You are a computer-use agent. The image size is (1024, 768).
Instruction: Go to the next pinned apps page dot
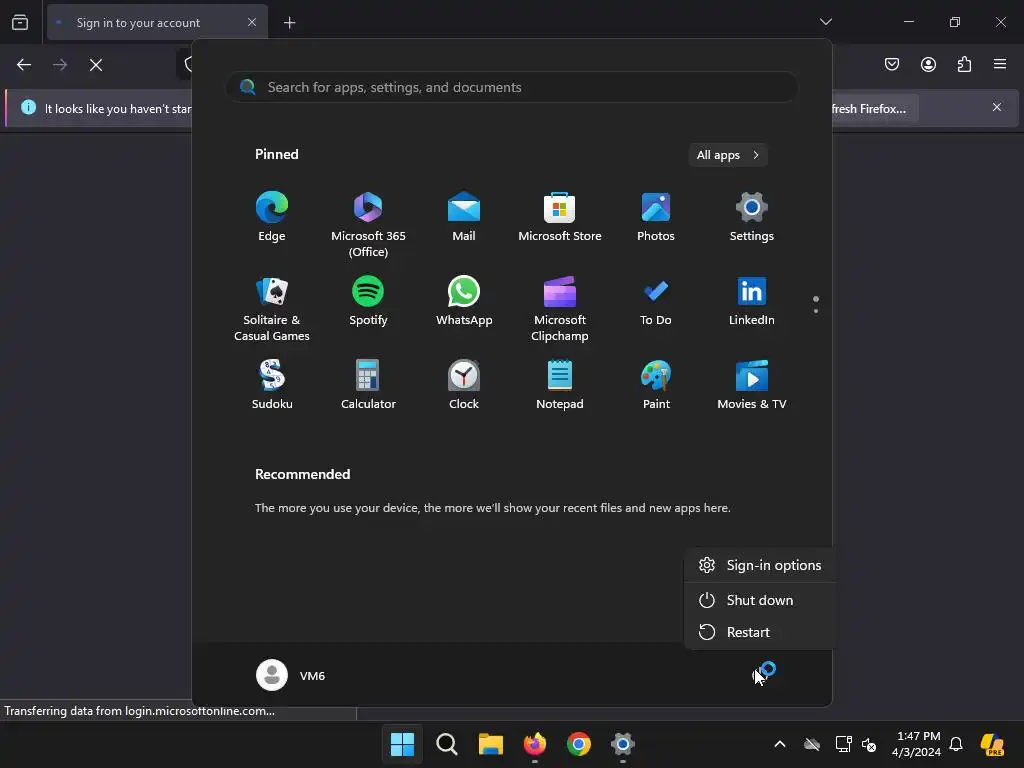(x=816, y=311)
